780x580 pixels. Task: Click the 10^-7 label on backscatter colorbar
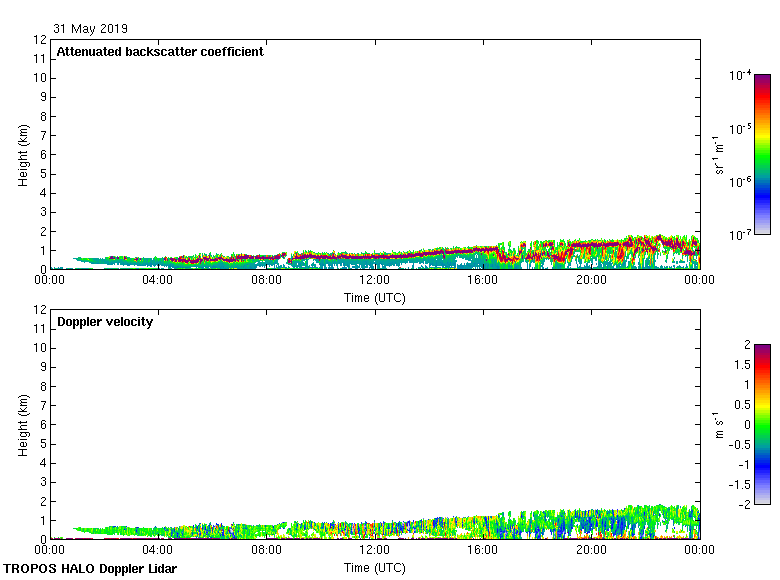point(740,235)
